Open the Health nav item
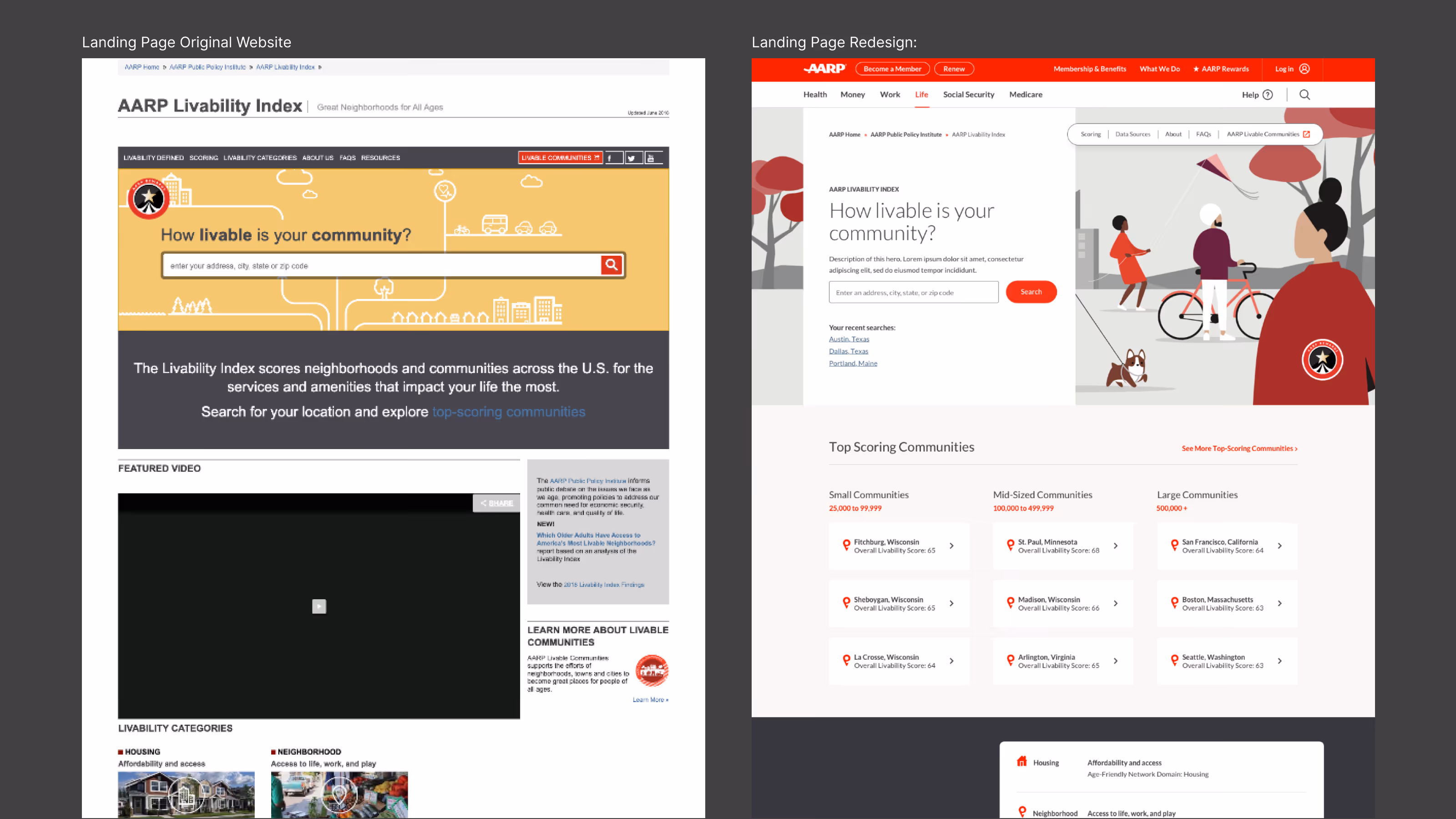Screen dimensions: 1456x819 pos(815,94)
